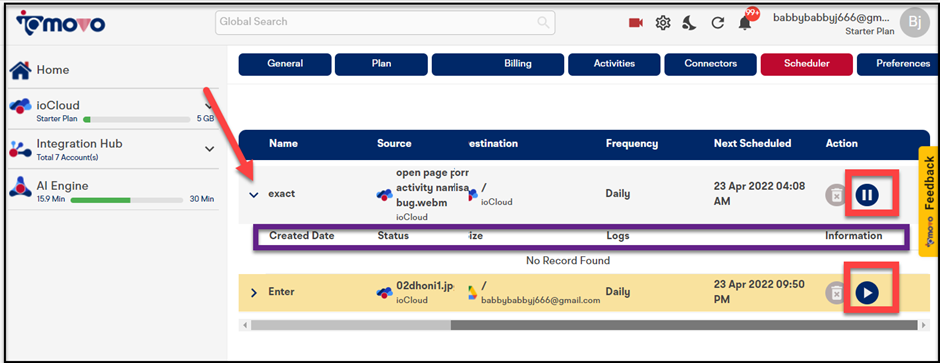
Task: Click ioCloud source icon in Enter row
Action: click(384, 292)
